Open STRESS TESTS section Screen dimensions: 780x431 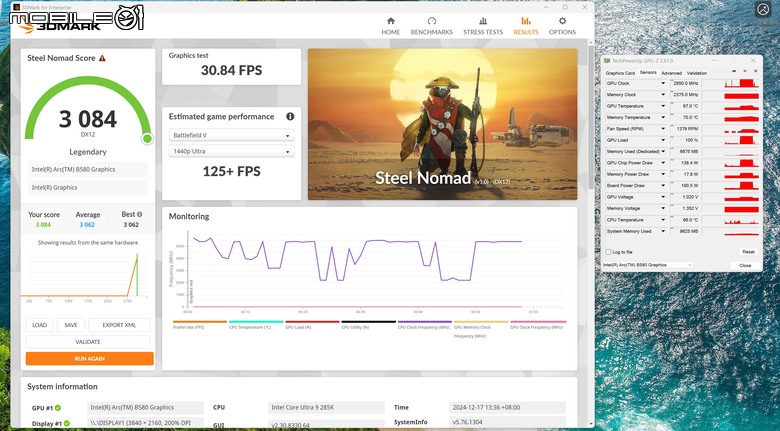pyautogui.click(x=483, y=26)
